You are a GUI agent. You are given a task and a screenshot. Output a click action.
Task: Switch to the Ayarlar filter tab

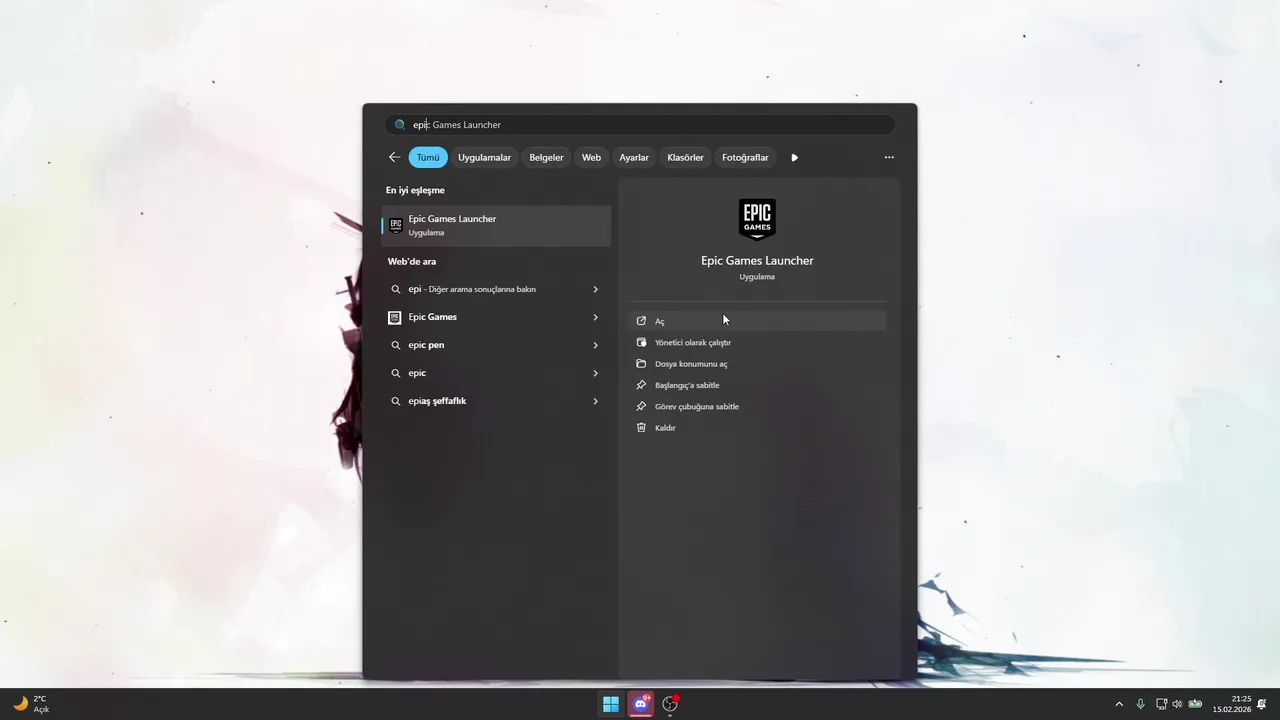click(x=634, y=157)
